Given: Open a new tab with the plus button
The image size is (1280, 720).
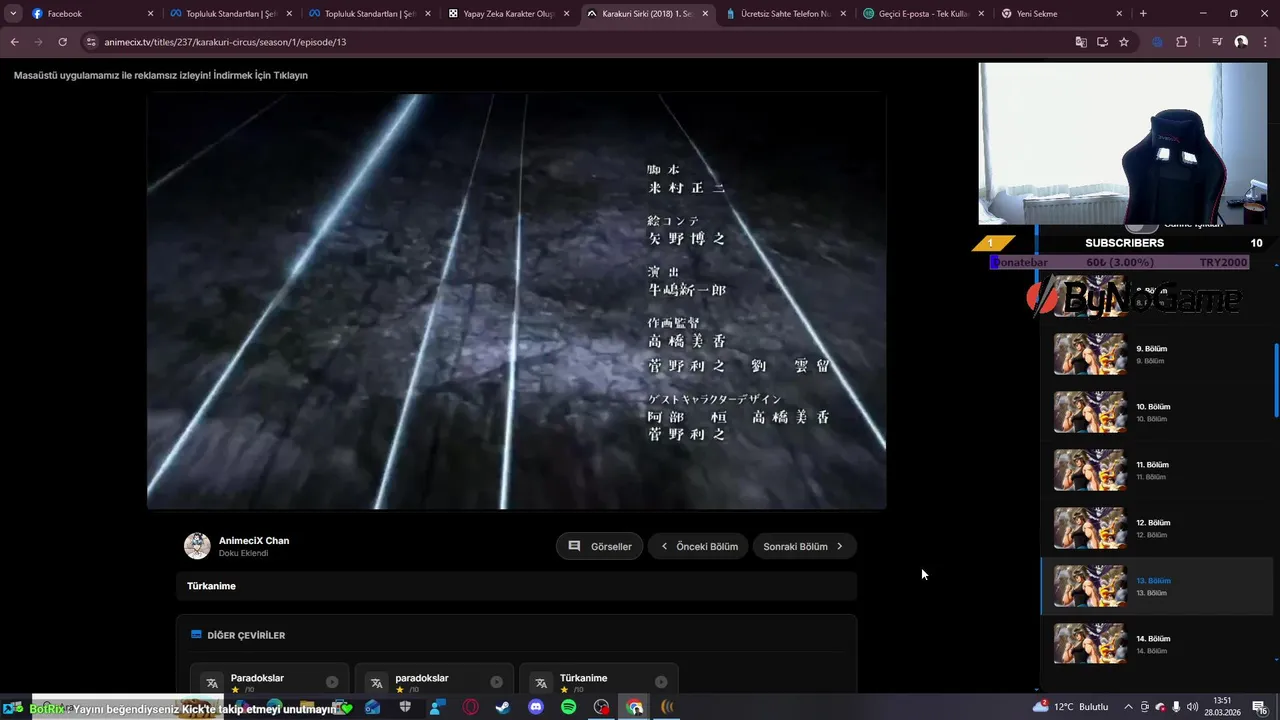Looking at the screenshot, I should point(1143,14).
